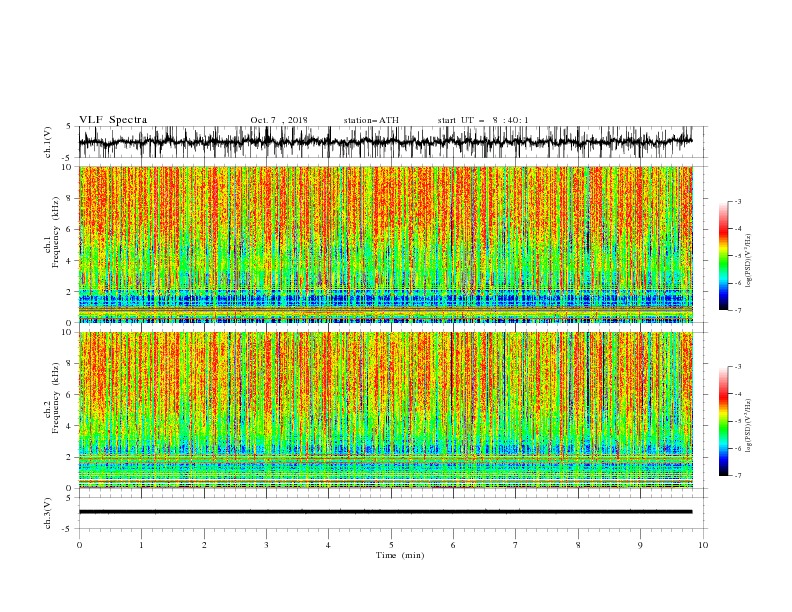The height and width of the screenshot is (612, 792).
Task: Click the "-6" tick on ch.1 colorbar
Action: tap(737, 283)
